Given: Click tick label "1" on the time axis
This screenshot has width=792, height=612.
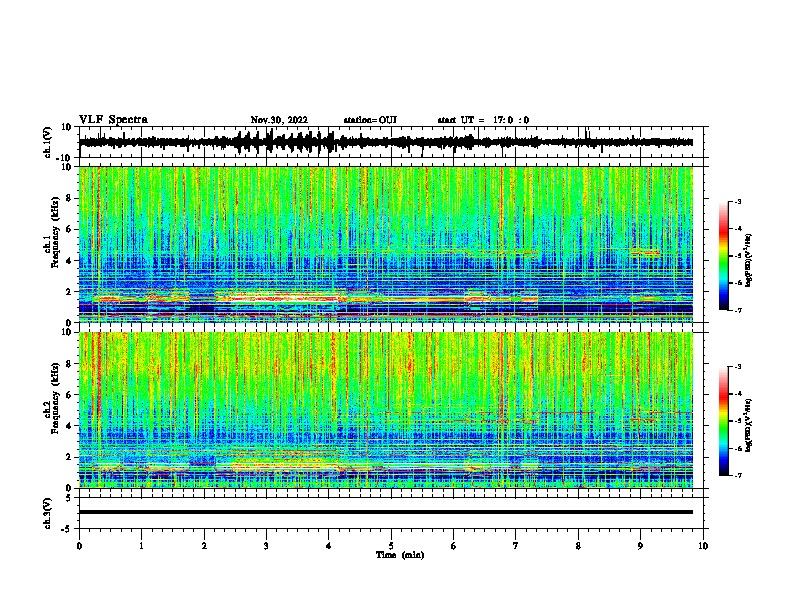Looking at the screenshot, I should tap(141, 546).
